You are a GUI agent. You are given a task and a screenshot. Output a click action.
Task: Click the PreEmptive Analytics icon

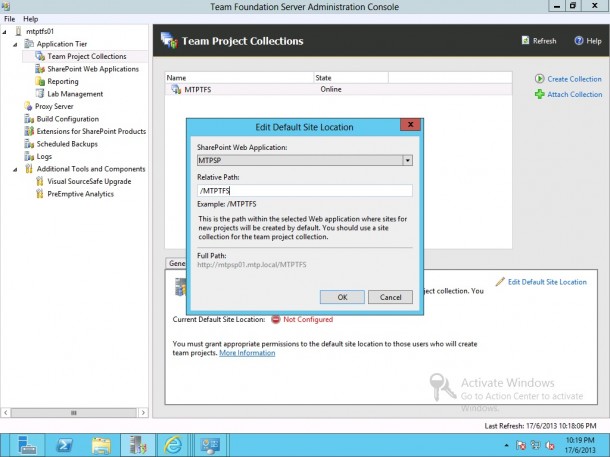point(40,194)
